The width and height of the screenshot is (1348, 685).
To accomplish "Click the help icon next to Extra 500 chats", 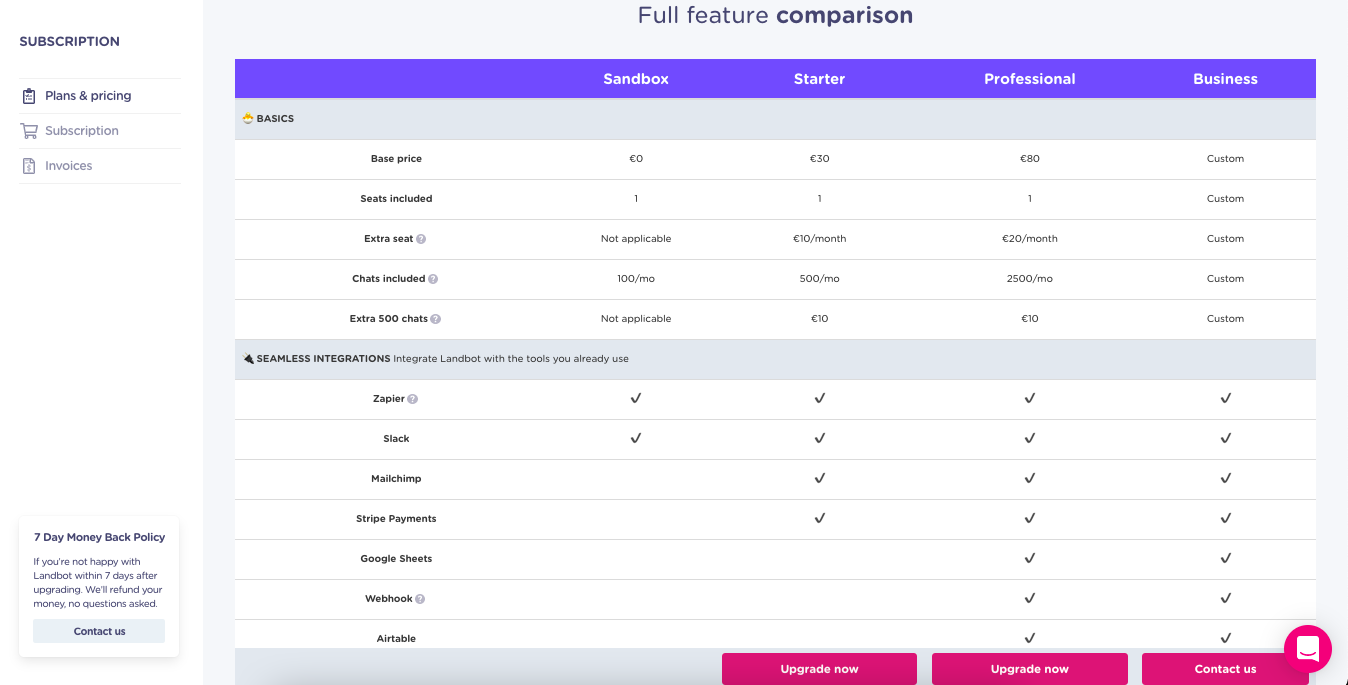I will click(436, 319).
